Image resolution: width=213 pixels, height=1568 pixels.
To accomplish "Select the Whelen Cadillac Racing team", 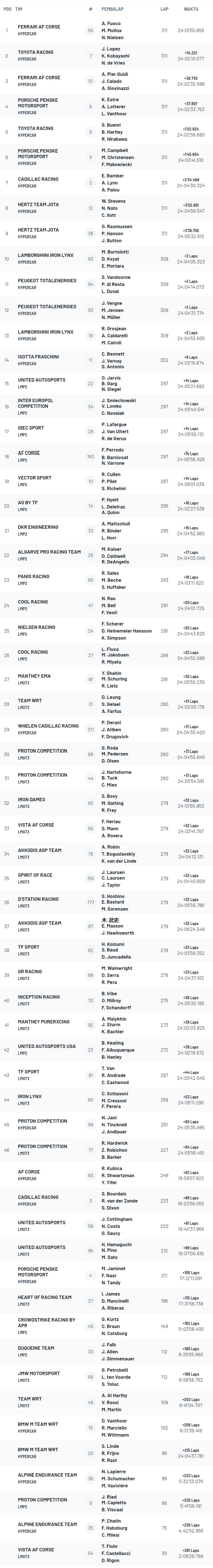I will coord(48,726).
